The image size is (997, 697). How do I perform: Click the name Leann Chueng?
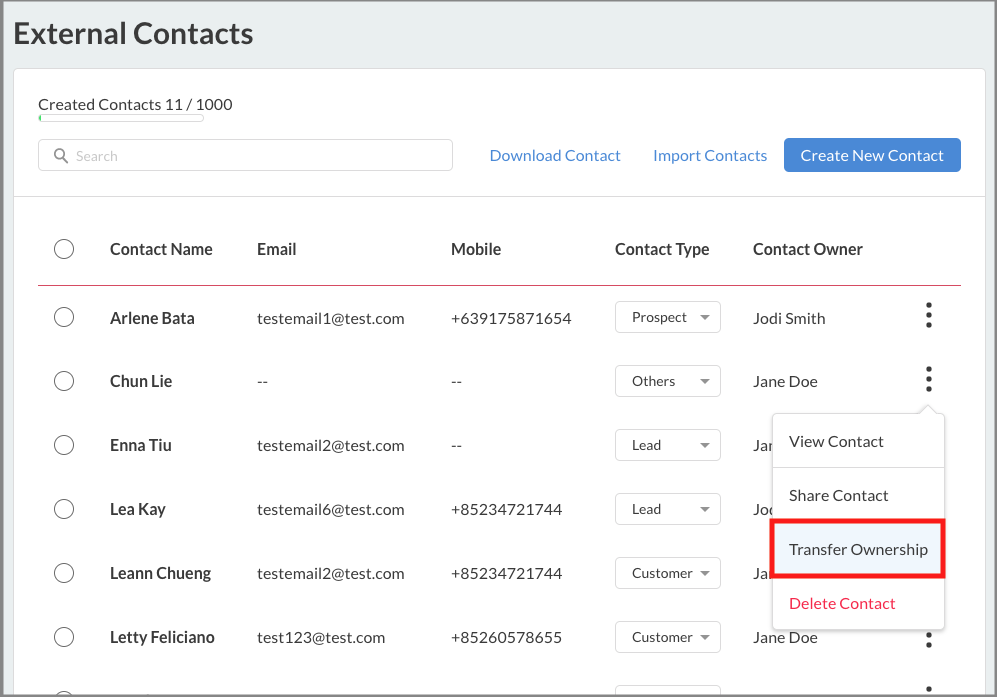(x=160, y=574)
